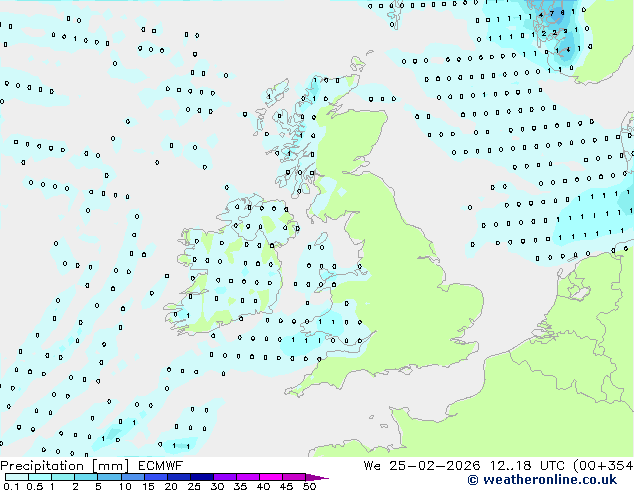Choose the 25–30 mm dark navy legend box

click(x=201, y=477)
